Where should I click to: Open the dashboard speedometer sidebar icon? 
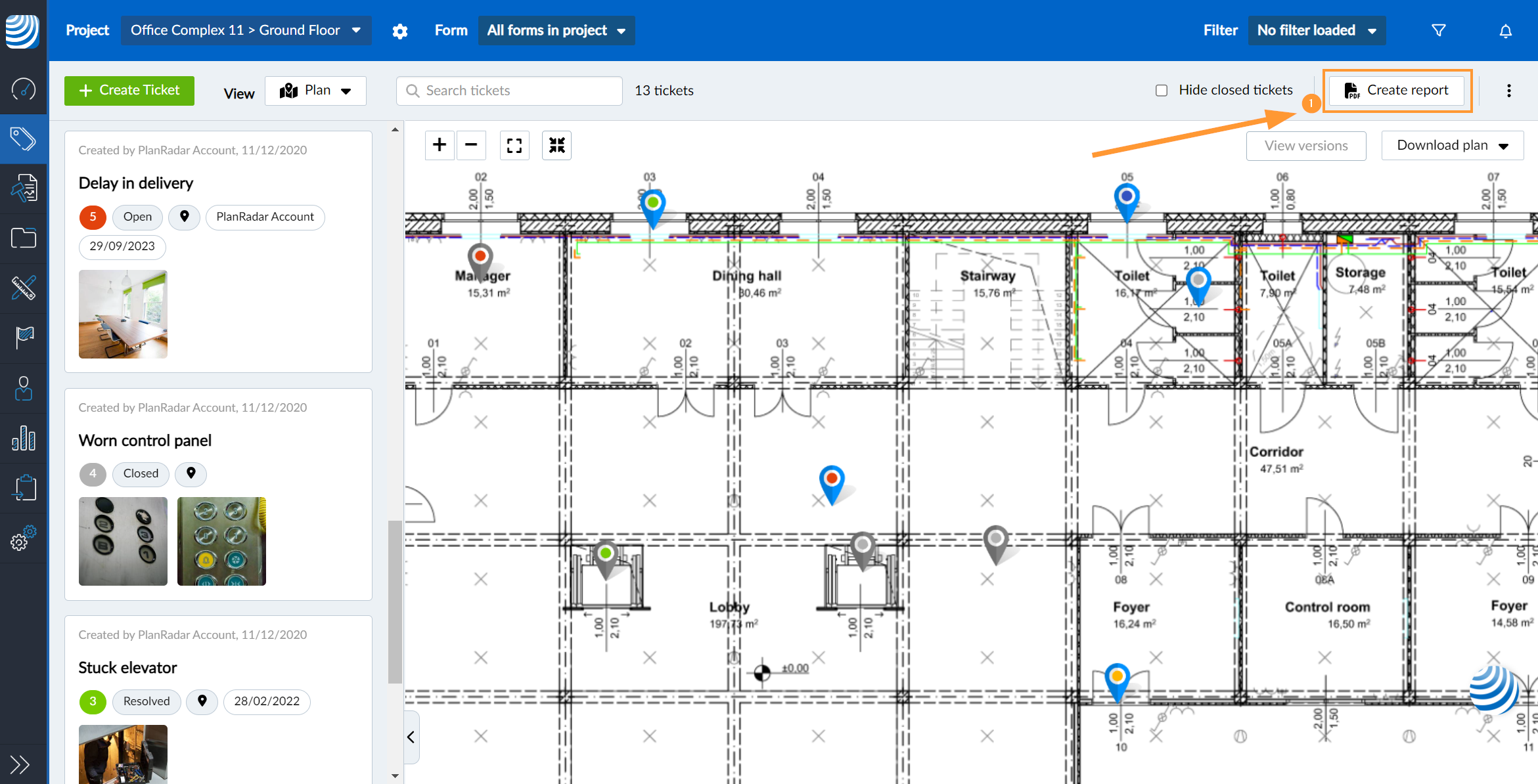tap(24, 89)
